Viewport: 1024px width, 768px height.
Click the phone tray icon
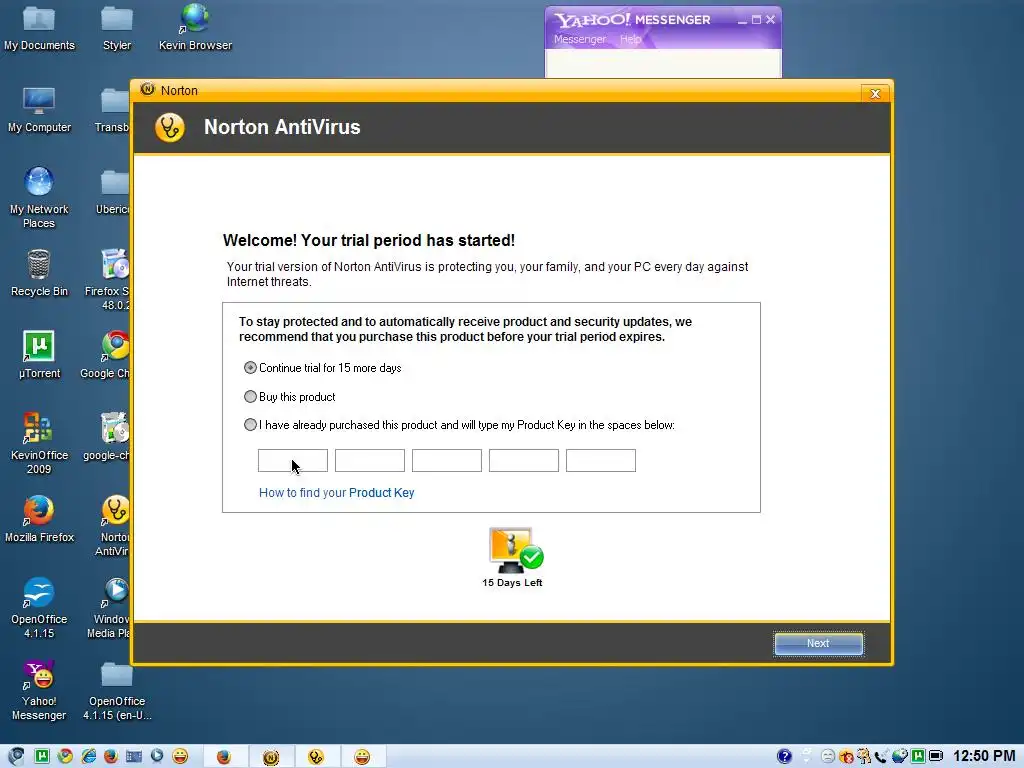[882, 756]
